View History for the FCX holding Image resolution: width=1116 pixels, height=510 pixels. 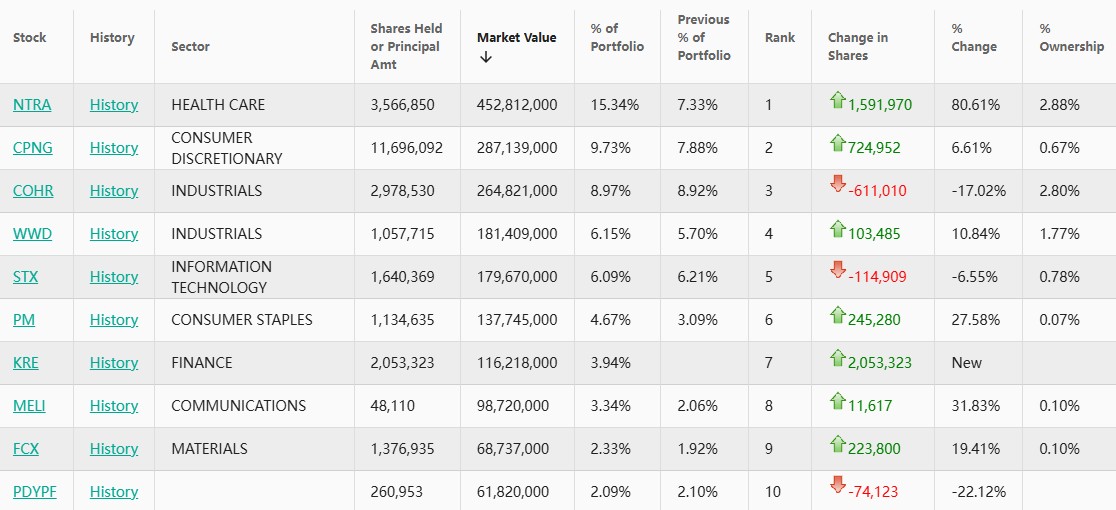[114, 449]
